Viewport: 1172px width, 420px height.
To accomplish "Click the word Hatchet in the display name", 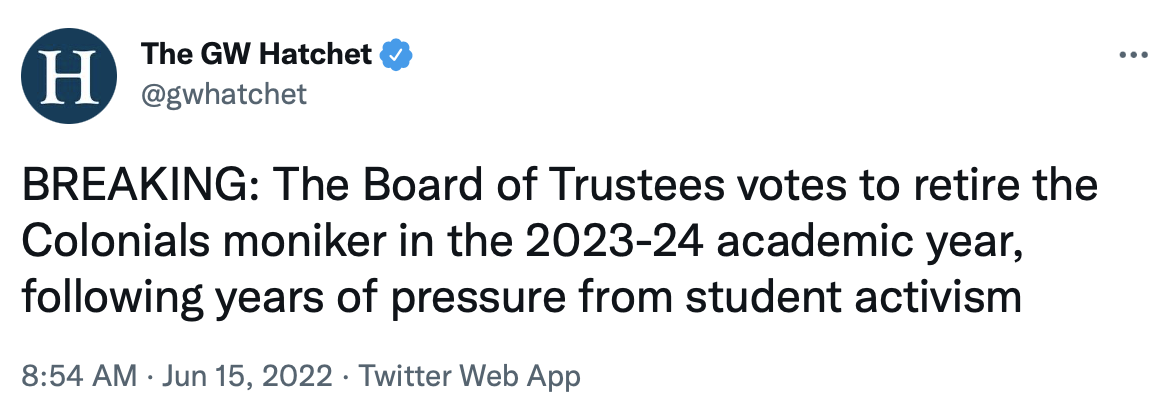I will point(318,55).
